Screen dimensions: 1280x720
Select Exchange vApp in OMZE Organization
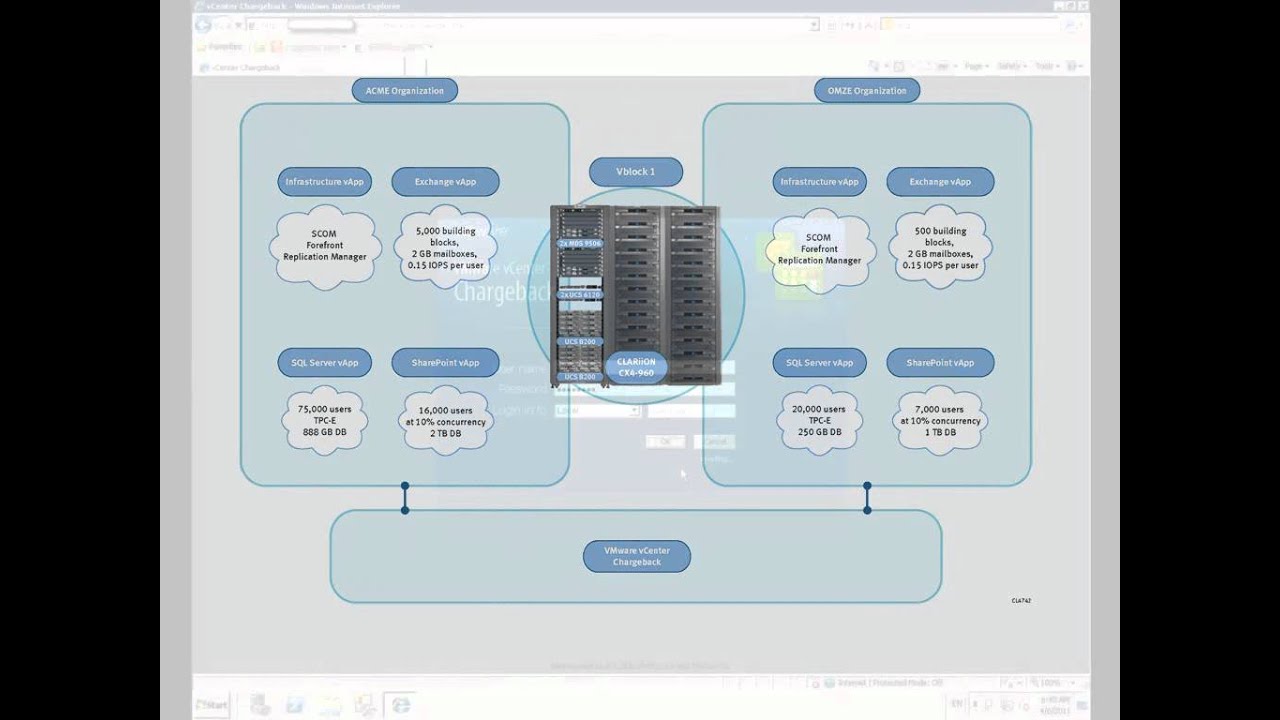tap(940, 182)
